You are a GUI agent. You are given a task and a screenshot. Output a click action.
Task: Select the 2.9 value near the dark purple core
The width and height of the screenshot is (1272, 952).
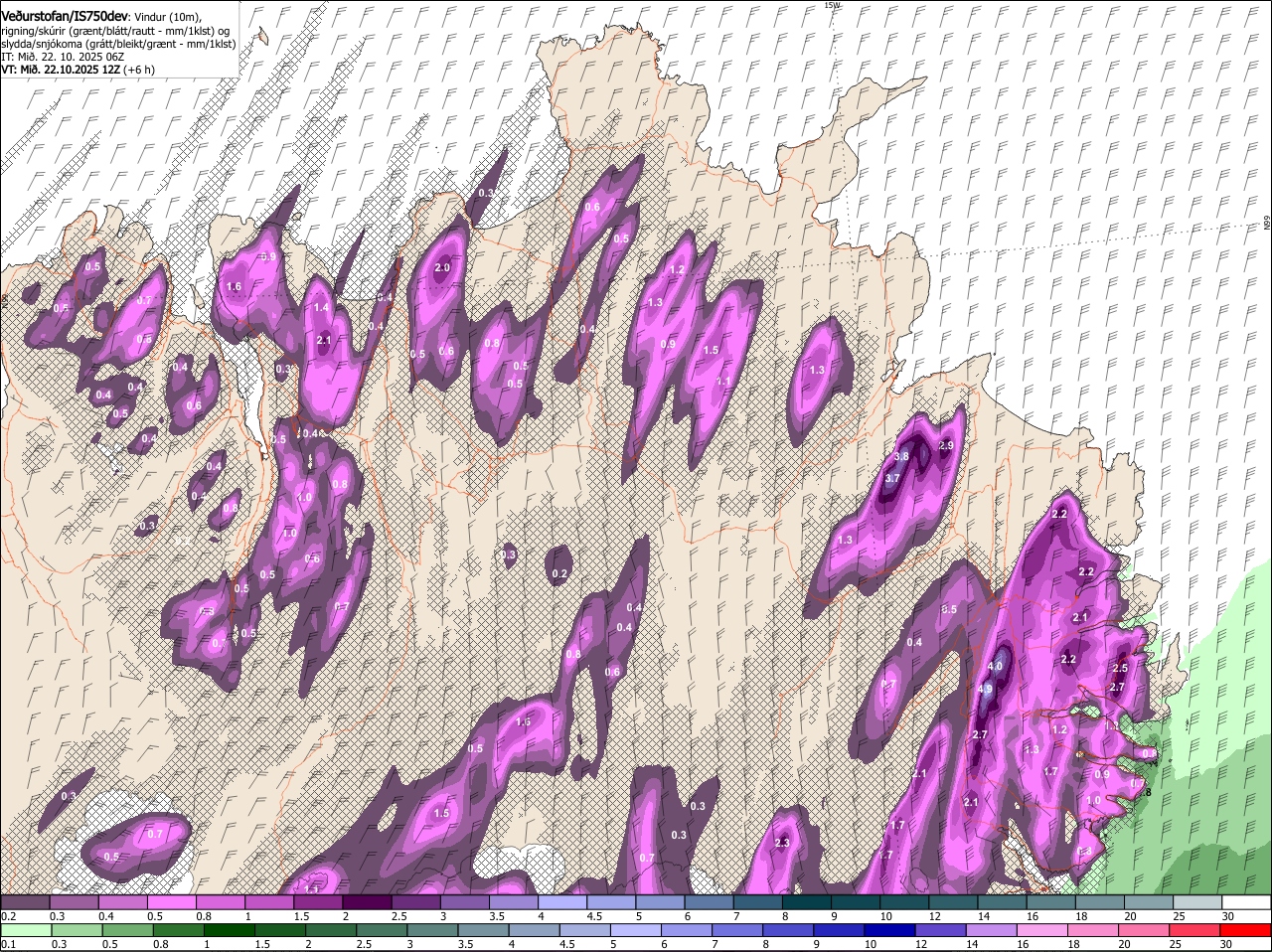click(x=945, y=446)
